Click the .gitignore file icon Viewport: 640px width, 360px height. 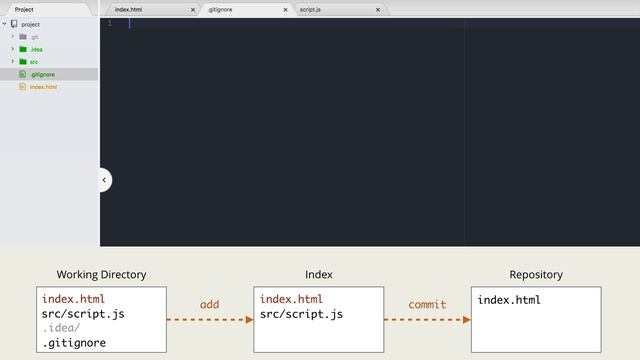(22, 74)
